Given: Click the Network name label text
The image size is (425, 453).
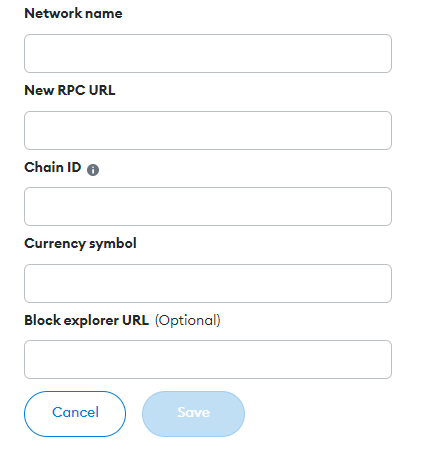Looking at the screenshot, I should [73, 13].
